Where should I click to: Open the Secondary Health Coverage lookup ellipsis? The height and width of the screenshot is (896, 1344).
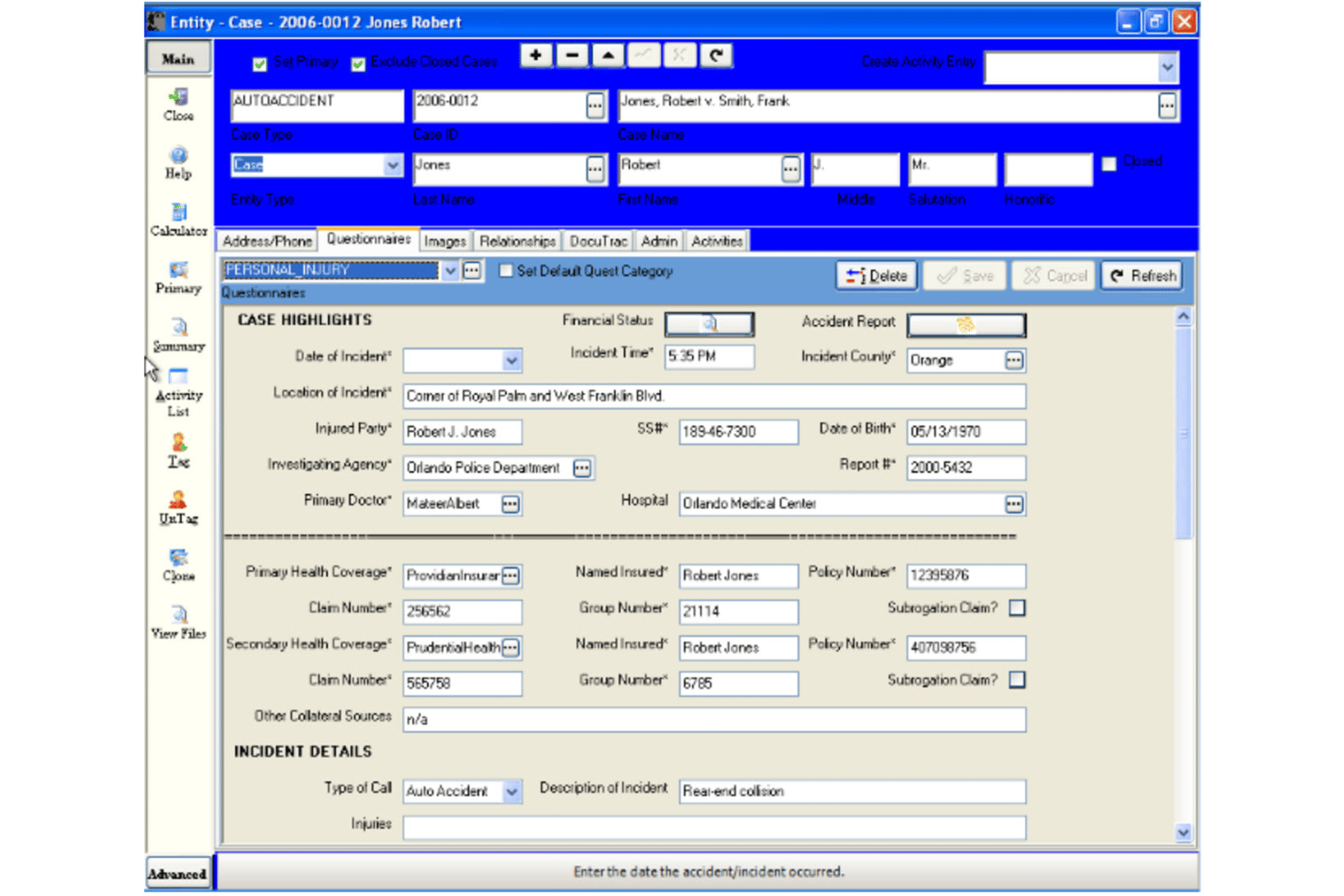[510, 647]
